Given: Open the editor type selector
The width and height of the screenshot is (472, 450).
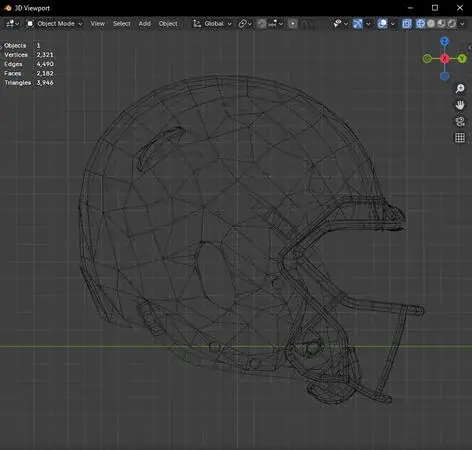Looking at the screenshot, I should point(12,24).
